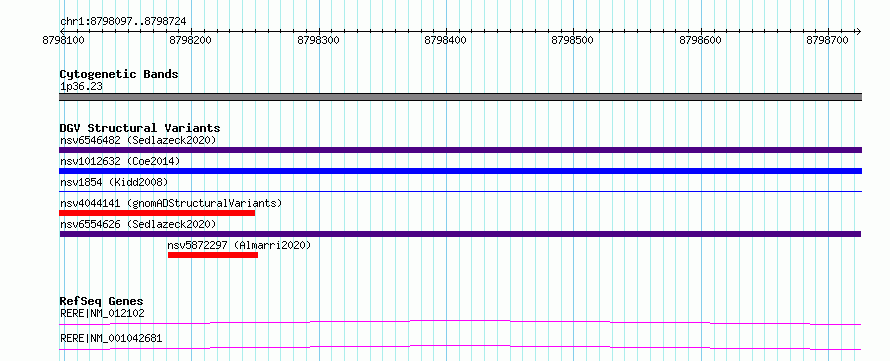Click the purple bar of nsv6546482

click(x=460, y=150)
